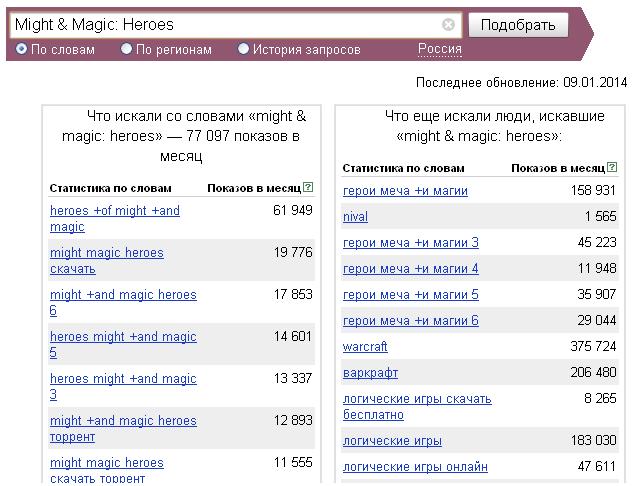The width and height of the screenshot is (640, 486).
Task: Click the value '35 907' in the right table
Action: coord(597,294)
